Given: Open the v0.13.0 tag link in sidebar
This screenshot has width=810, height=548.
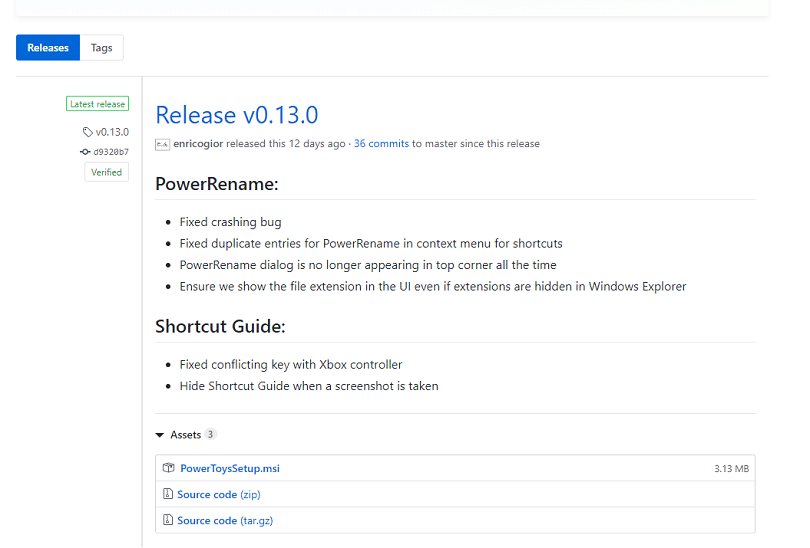Looking at the screenshot, I should pyautogui.click(x=112, y=132).
